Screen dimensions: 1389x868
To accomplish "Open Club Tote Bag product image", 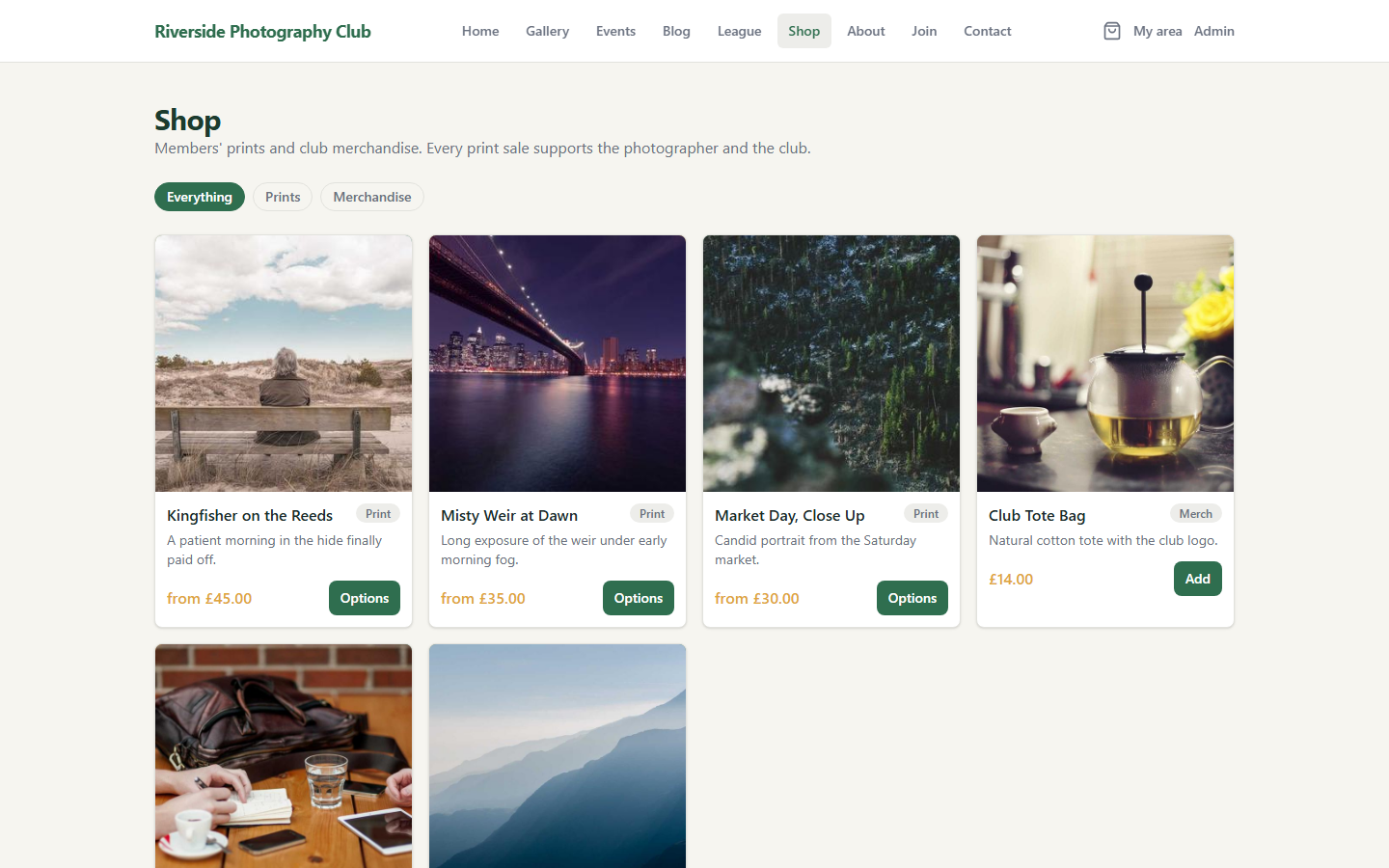I will pos(1105,364).
